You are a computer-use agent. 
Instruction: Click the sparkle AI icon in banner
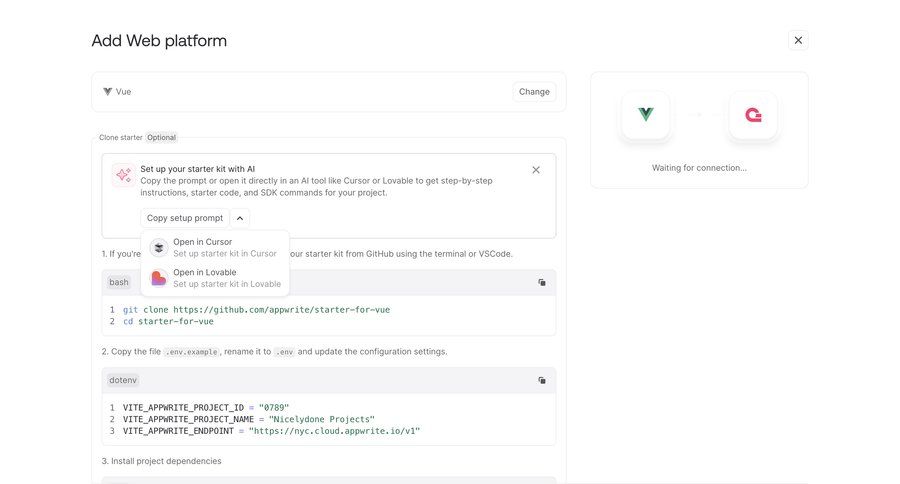(123, 175)
